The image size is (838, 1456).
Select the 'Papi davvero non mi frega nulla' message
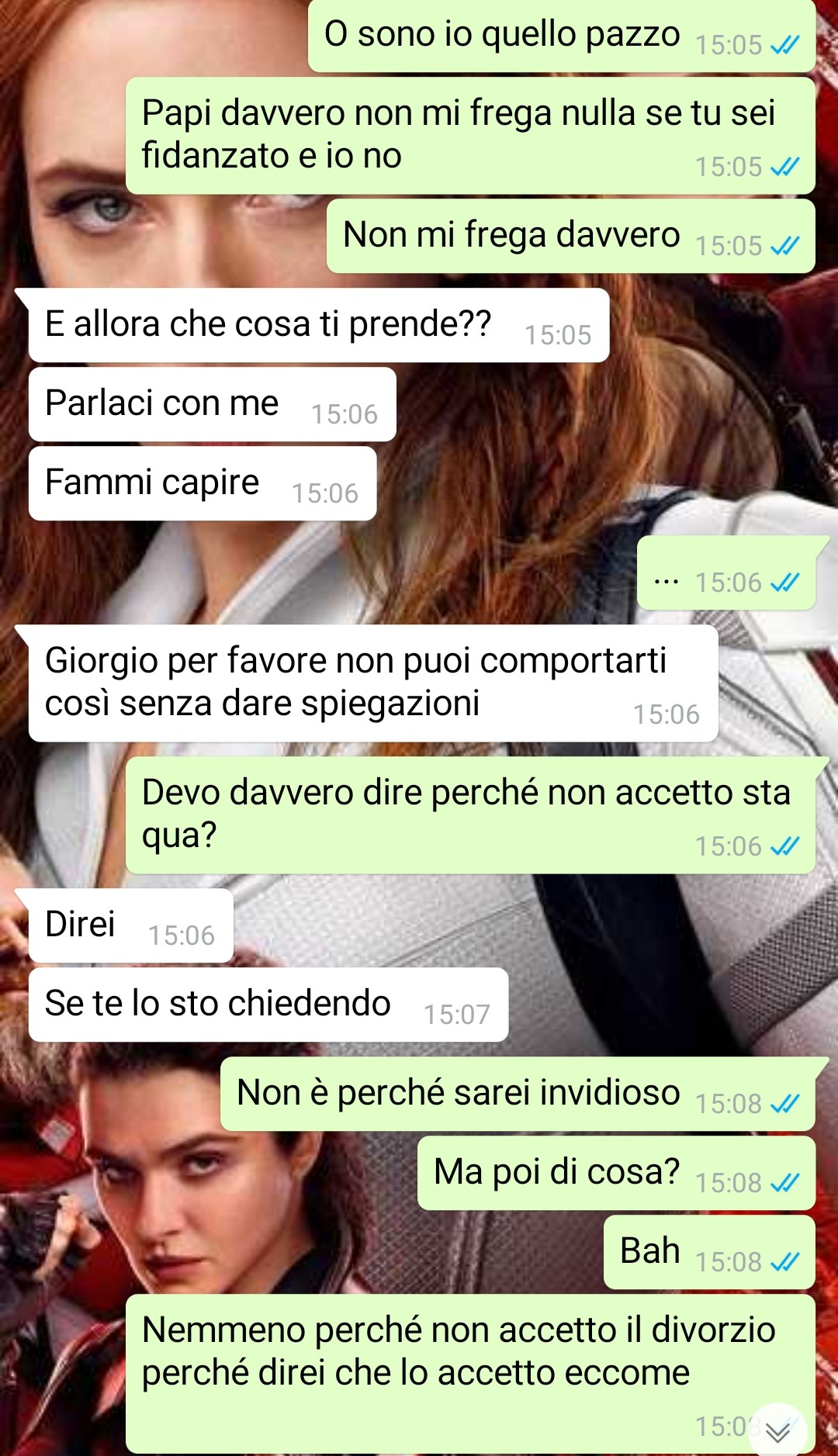(x=470, y=136)
